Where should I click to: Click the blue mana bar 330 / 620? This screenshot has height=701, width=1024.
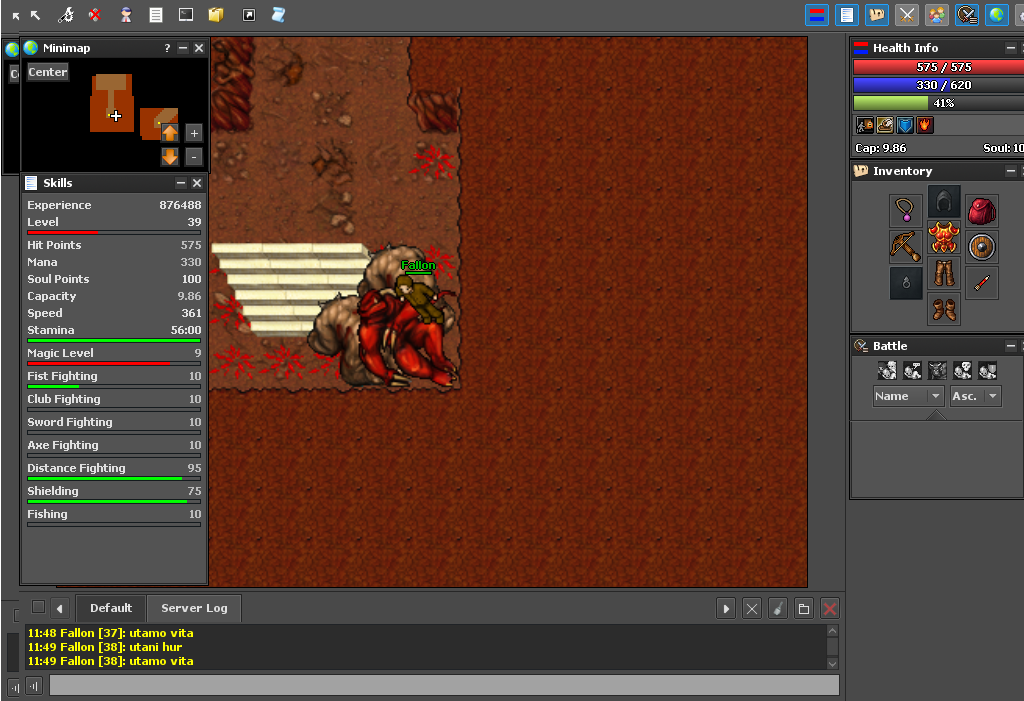click(938, 85)
